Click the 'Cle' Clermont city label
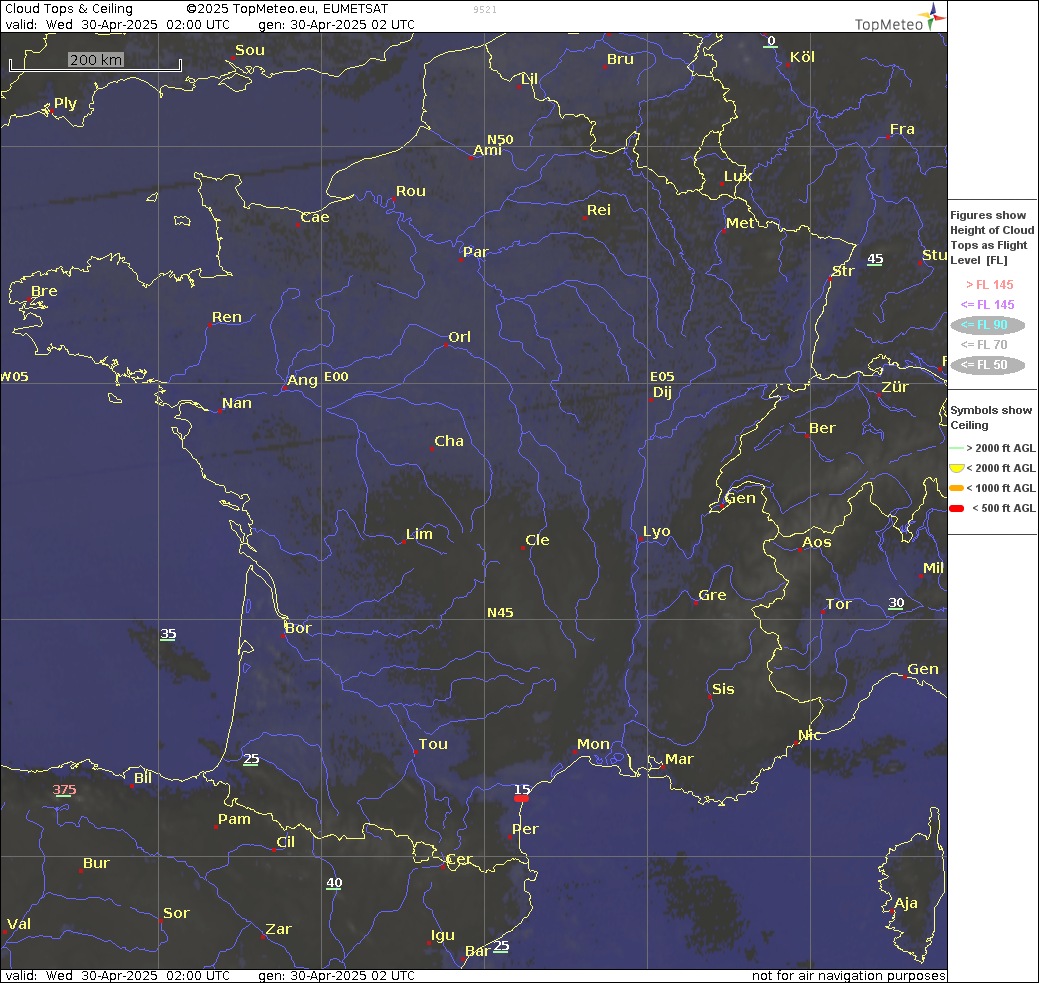Viewport: 1039px width, 983px height. click(537, 540)
